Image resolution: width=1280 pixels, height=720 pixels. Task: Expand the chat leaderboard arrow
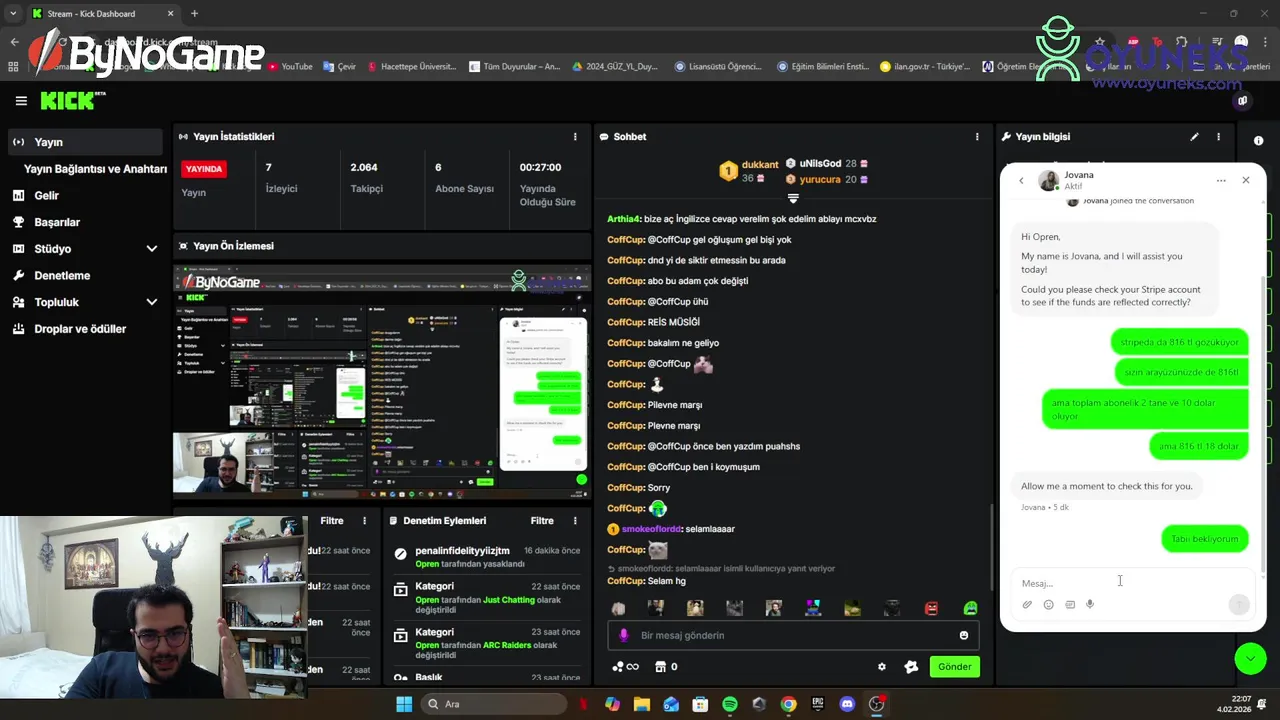click(x=793, y=199)
